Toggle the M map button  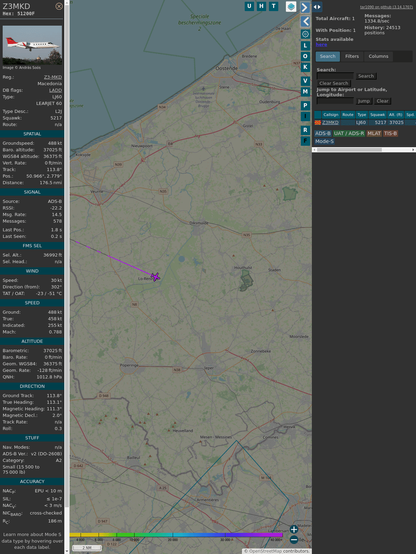click(x=305, y=92)
